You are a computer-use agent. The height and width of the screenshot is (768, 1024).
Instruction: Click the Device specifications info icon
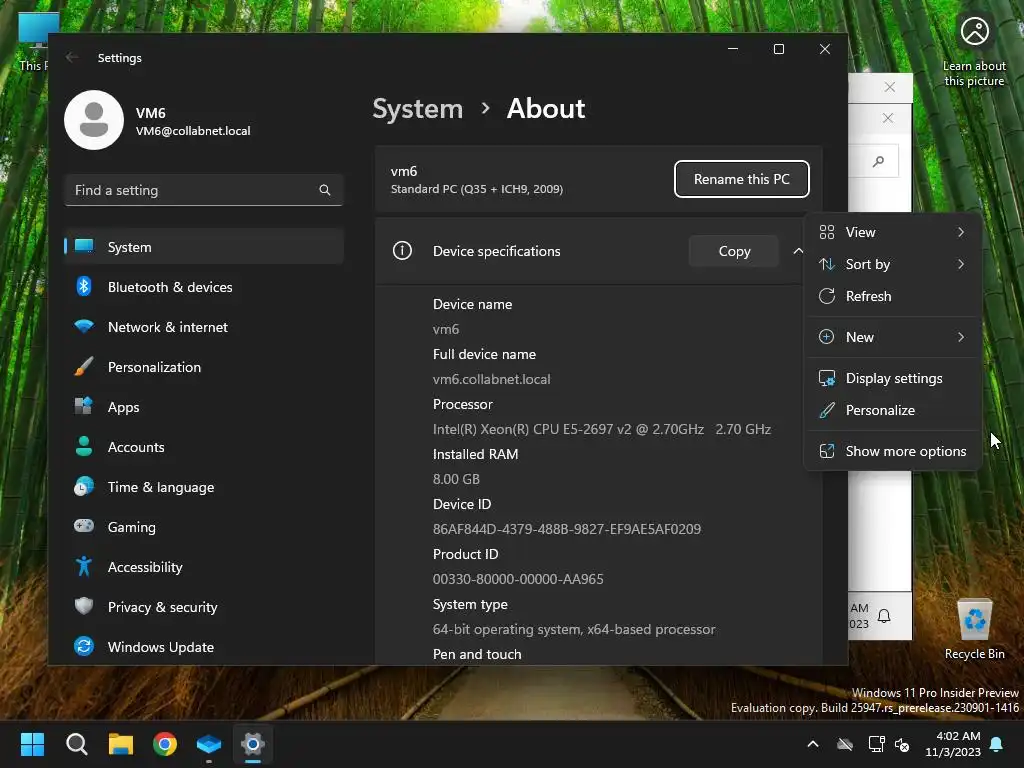click(x=402, y=251)
